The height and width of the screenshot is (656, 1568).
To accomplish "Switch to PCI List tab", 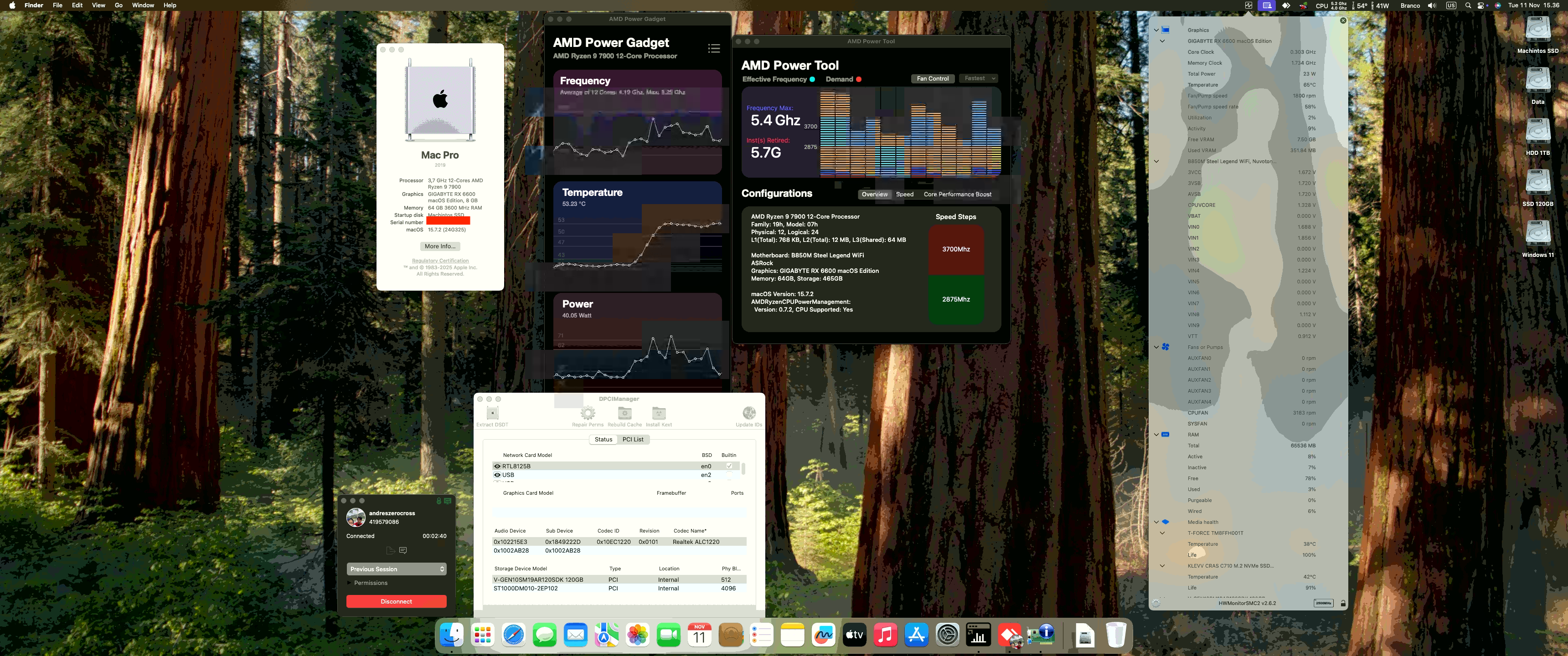I will pos(633,439).
